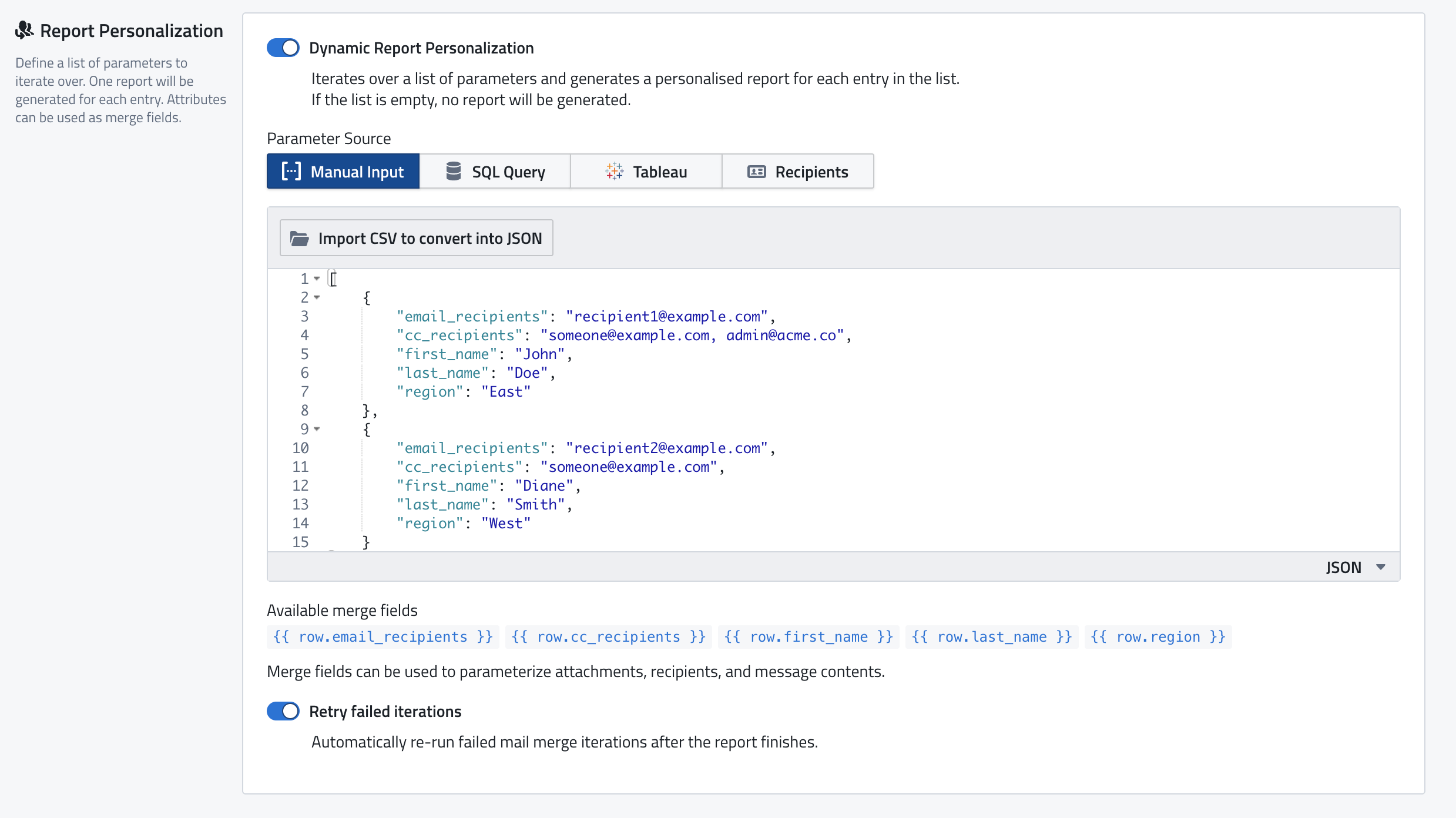Click the Recipients address card icon
1456x818 pixels.
tap(756, 172)
